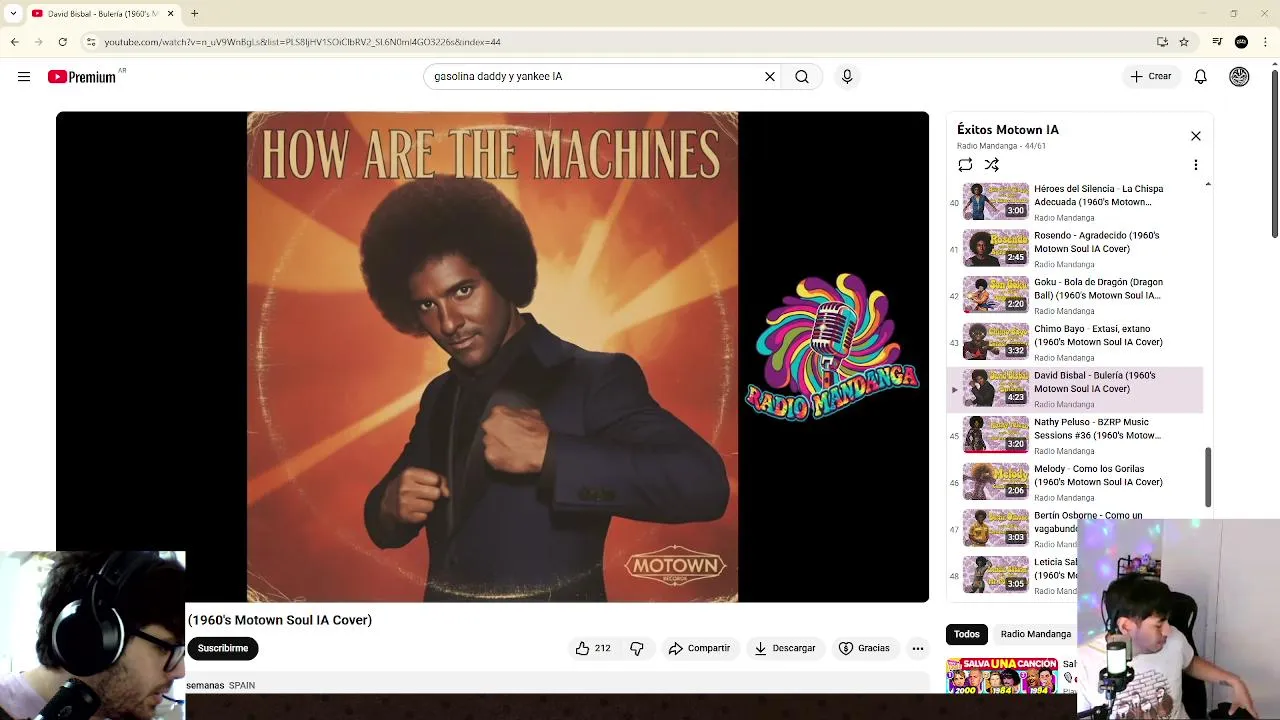The image size is (1280, 720).
Task: Click the '212' like count
Action: (x=602, y=648)
